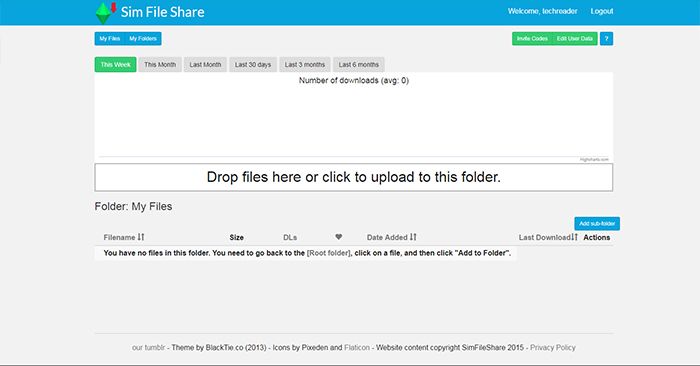Click the Folder: My Files heading
Screen dimensions: 700x366
[133, 207]
